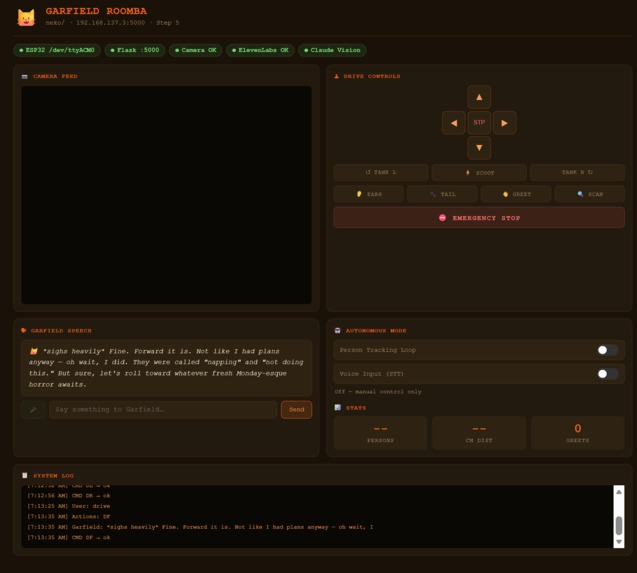The width and height of the screenshot is (637, 573).
Task: Reverse with the down arrow
Action: click(x=479, y=148)
